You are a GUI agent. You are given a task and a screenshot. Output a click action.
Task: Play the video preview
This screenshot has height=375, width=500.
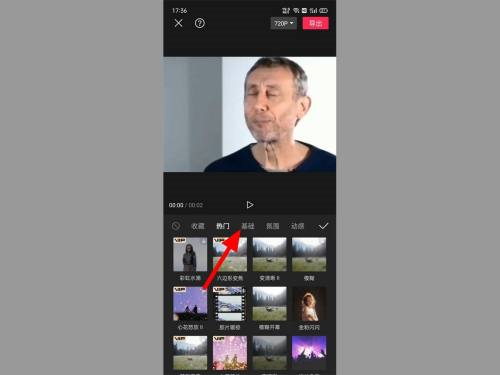250,205
